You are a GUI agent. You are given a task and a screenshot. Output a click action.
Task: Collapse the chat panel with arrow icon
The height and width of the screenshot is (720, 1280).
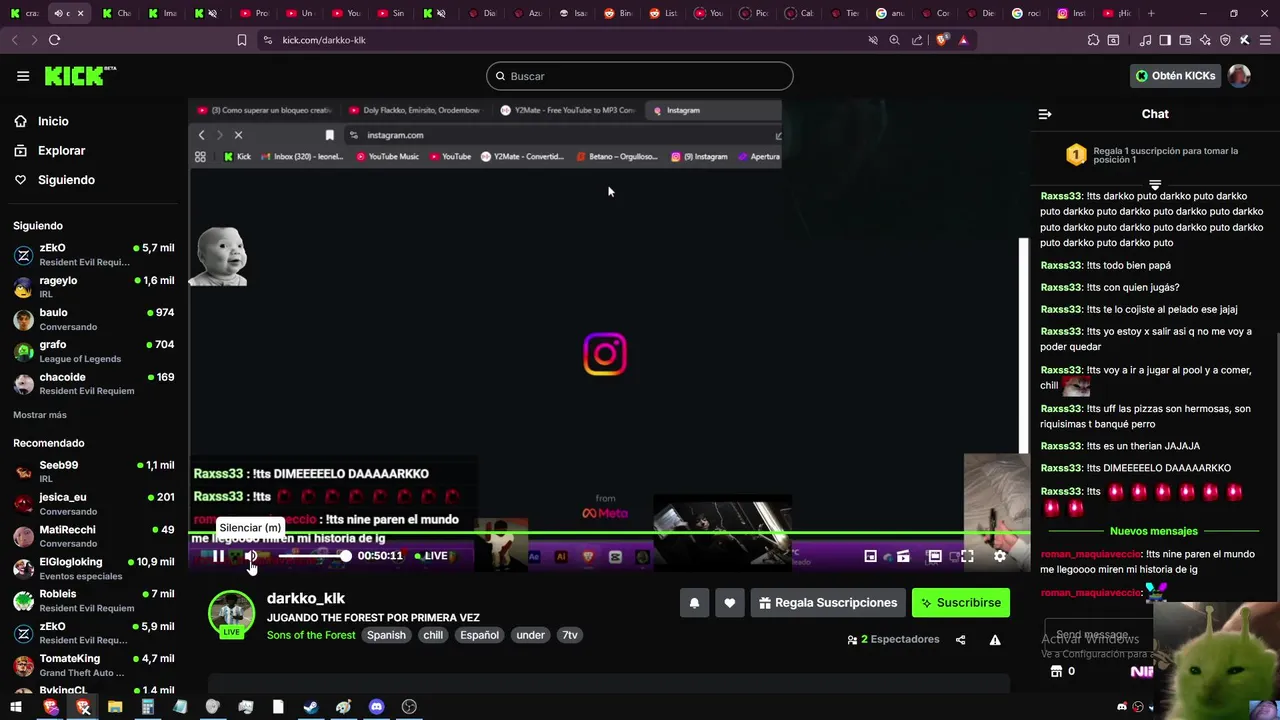tap(1045, 114)
